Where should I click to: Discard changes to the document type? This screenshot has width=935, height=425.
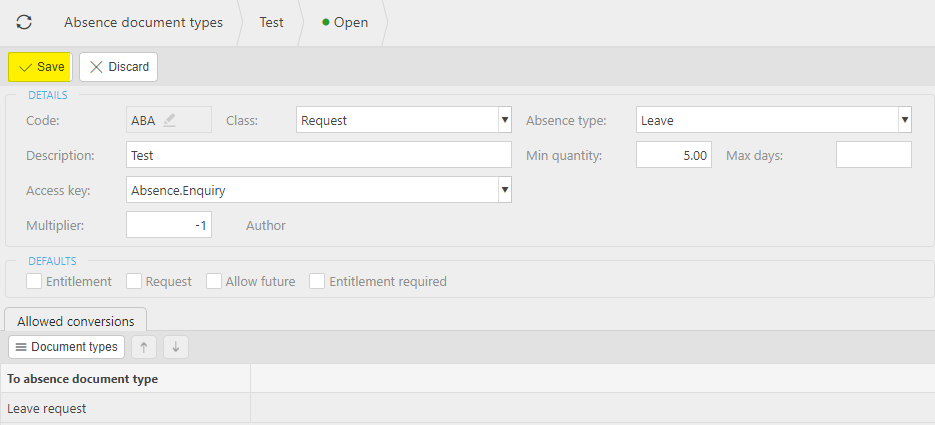tap(119, 67)
